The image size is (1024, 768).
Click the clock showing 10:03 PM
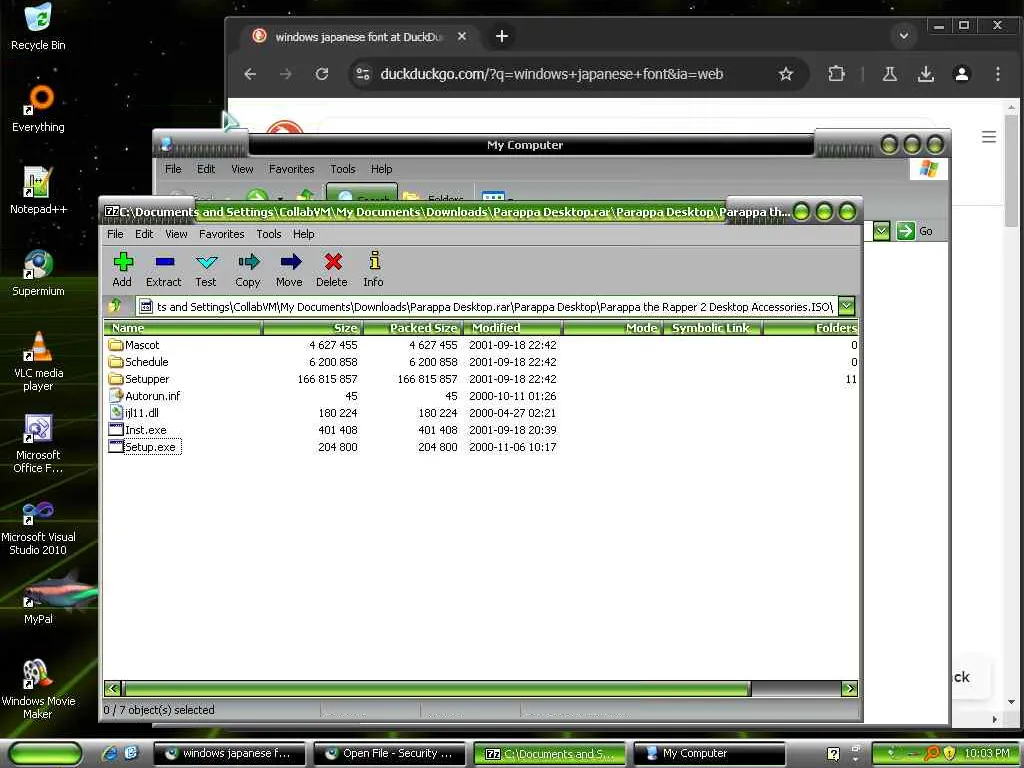point(987,753)
